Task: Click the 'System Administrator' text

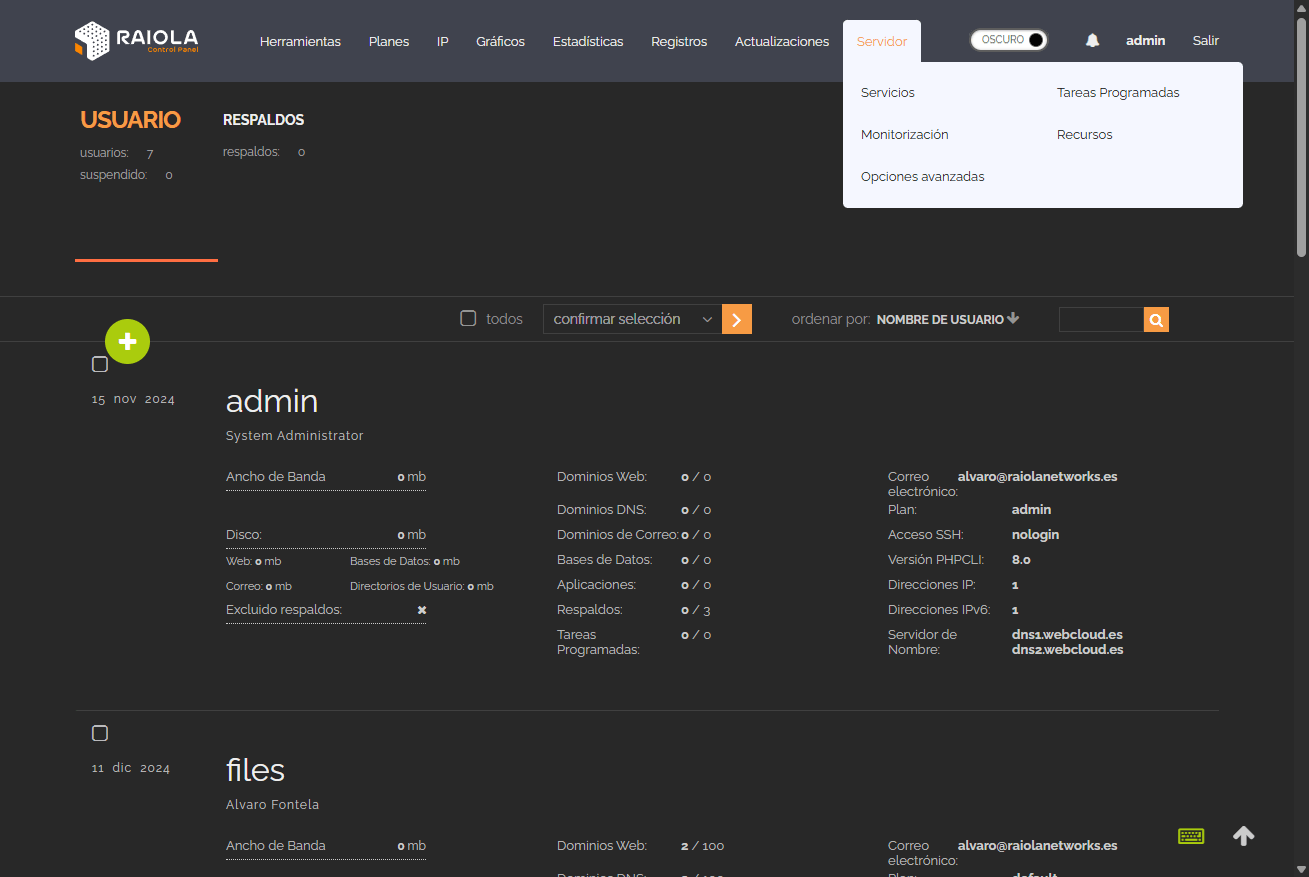Action: point(295,436)
